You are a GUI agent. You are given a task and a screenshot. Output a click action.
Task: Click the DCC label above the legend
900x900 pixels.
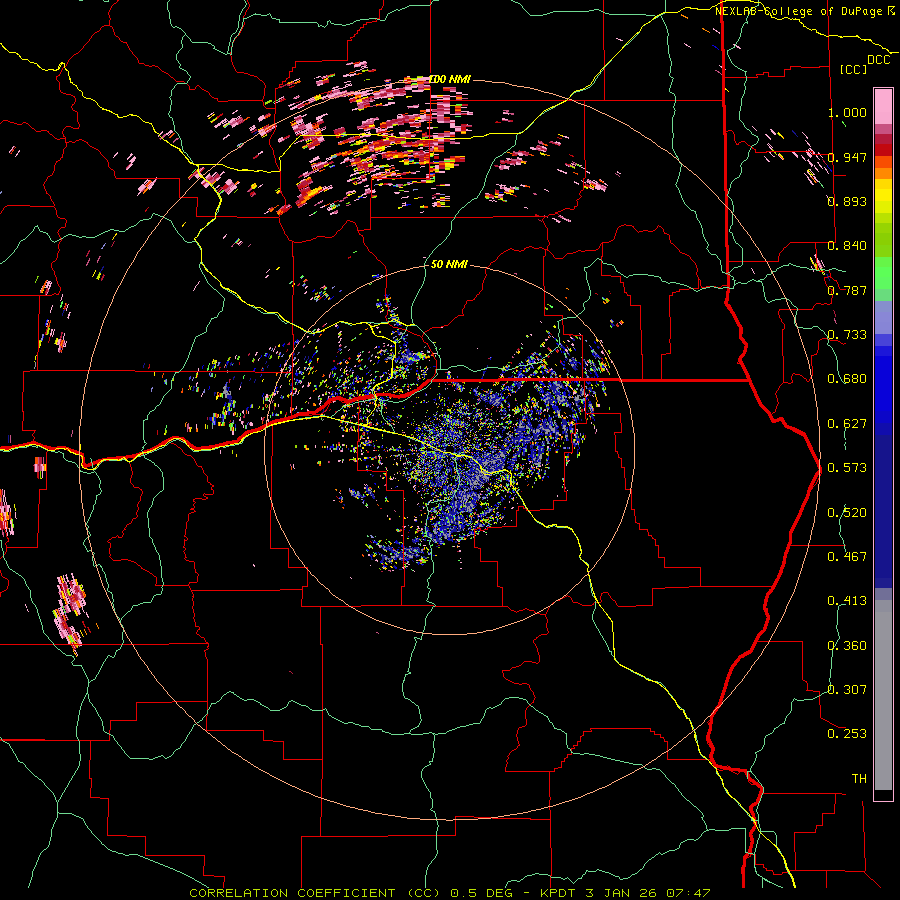click(878, 60)
